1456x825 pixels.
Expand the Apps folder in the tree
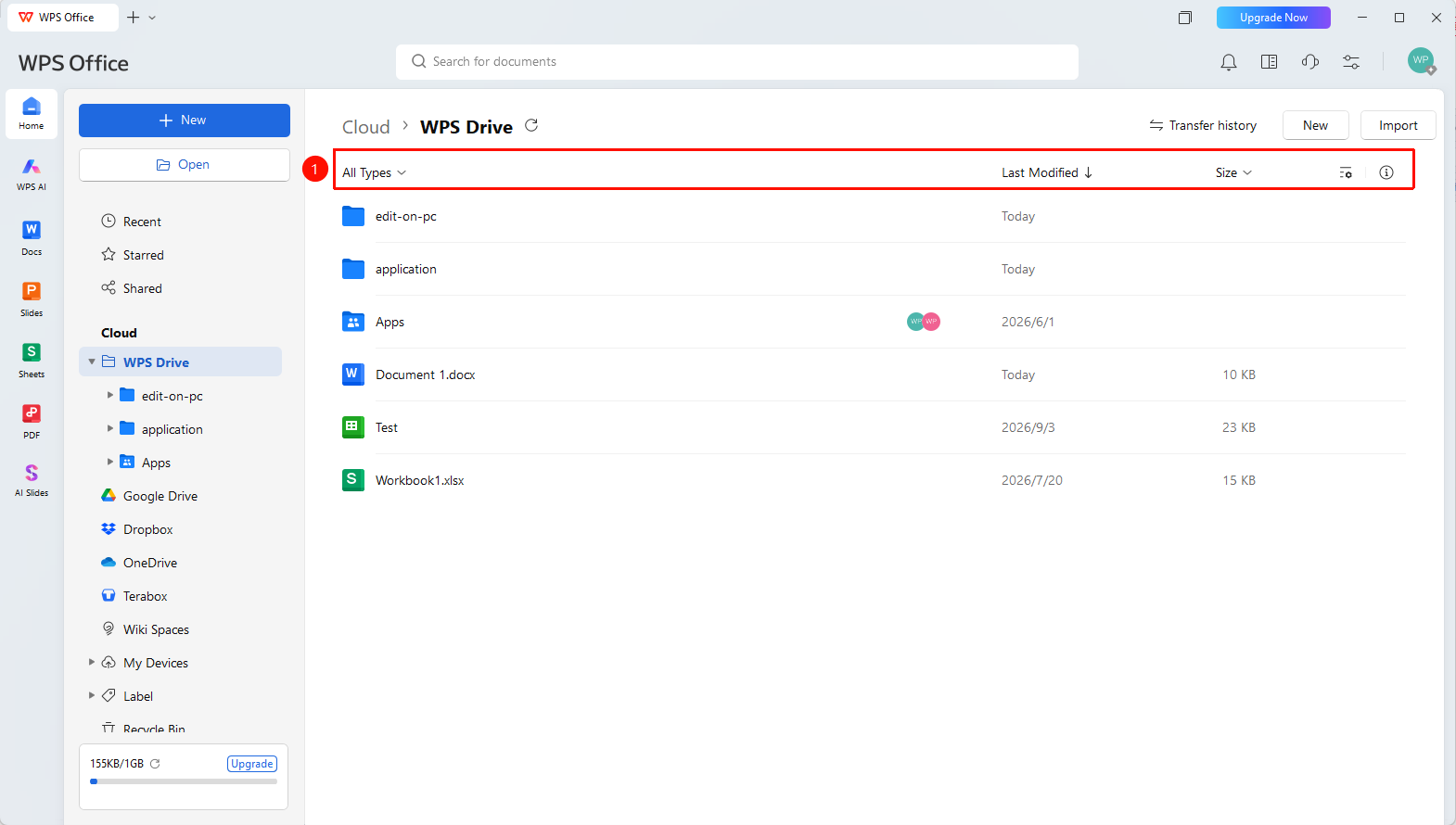(110, 462)
